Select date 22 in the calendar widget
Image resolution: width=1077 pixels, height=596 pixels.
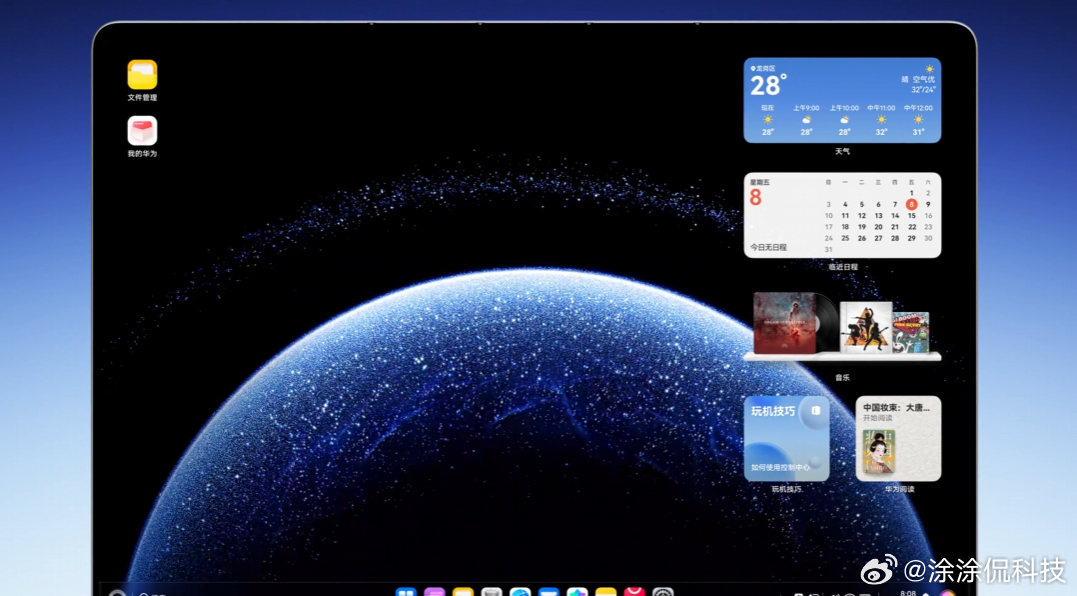pos(911,227)
